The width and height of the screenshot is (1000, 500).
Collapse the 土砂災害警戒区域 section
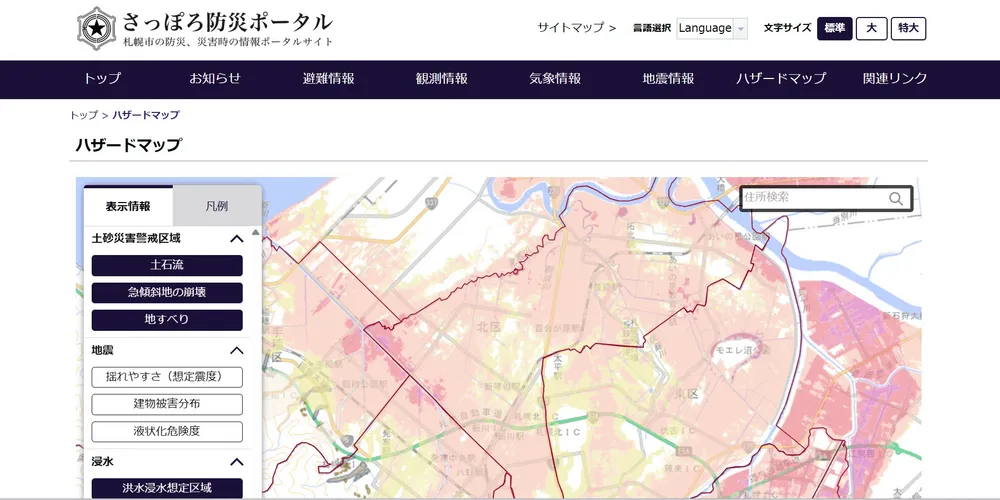[x=237, y=239]
